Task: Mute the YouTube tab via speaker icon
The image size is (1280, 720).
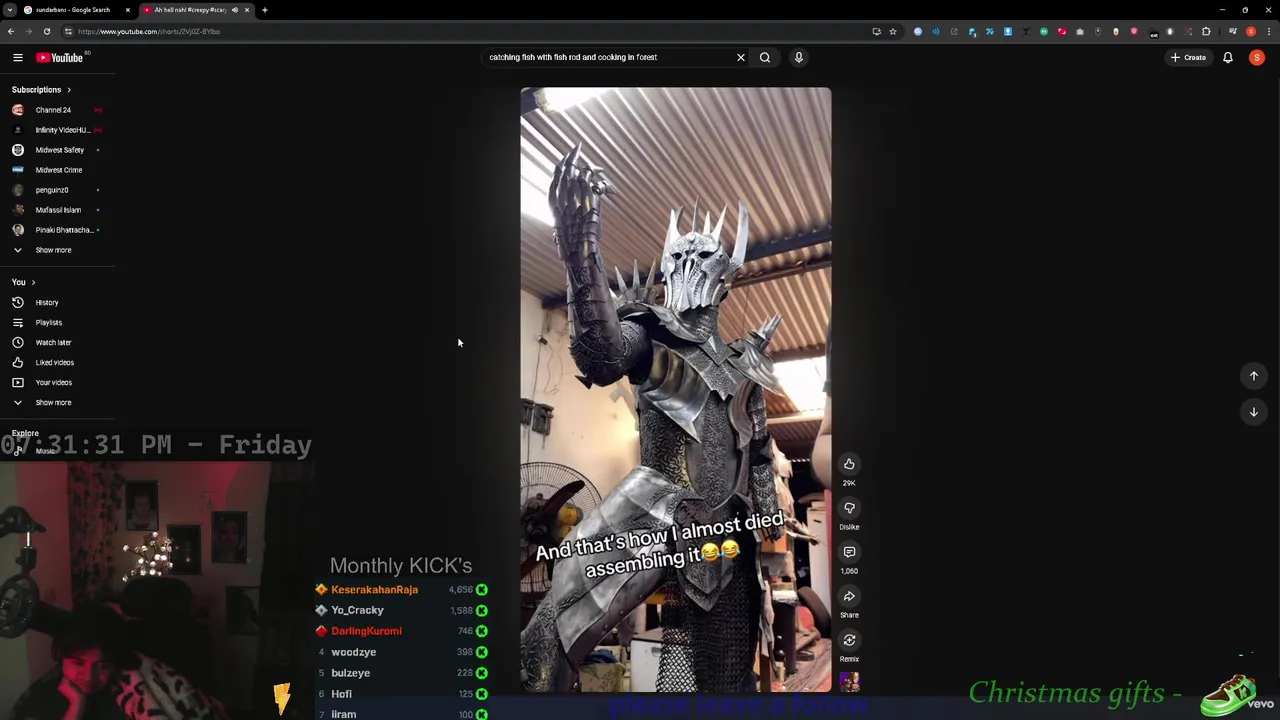Action: click(235, 10)
